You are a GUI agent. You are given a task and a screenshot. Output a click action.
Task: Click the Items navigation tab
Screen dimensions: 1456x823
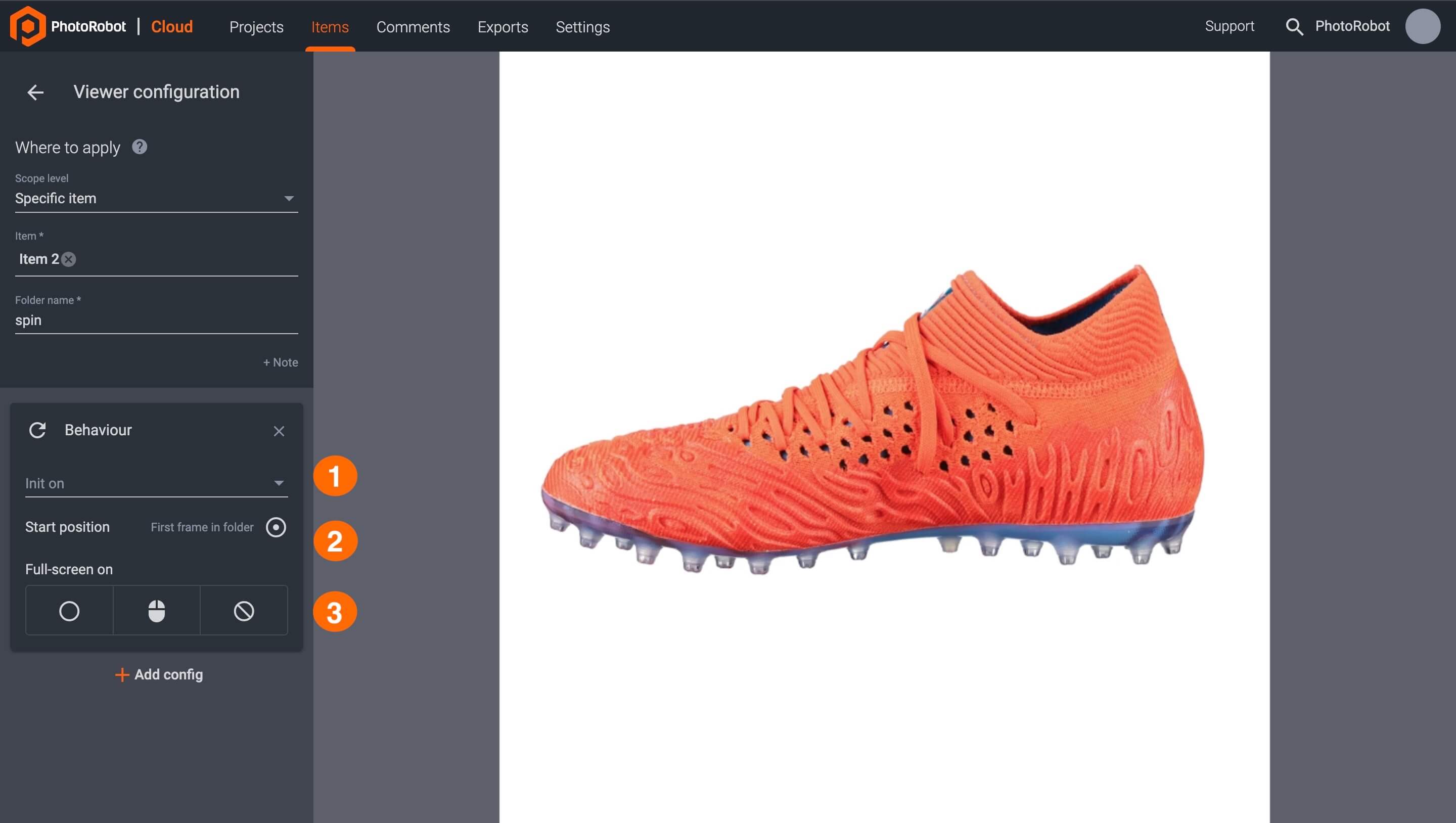coord(329,26)
